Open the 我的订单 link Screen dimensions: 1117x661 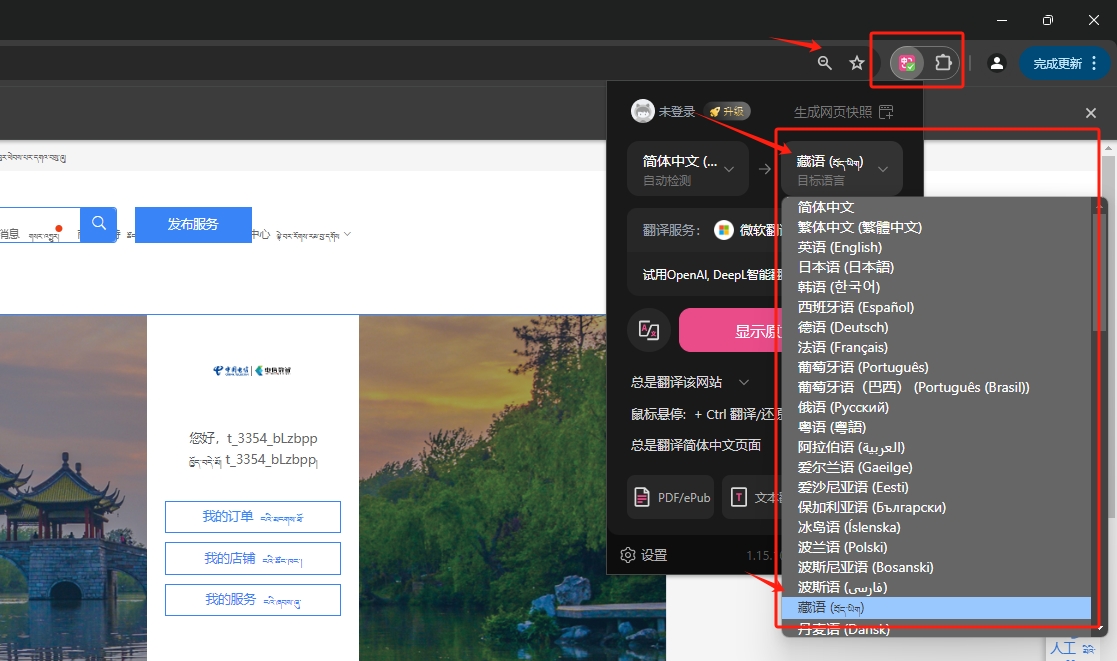coord(252,517)
